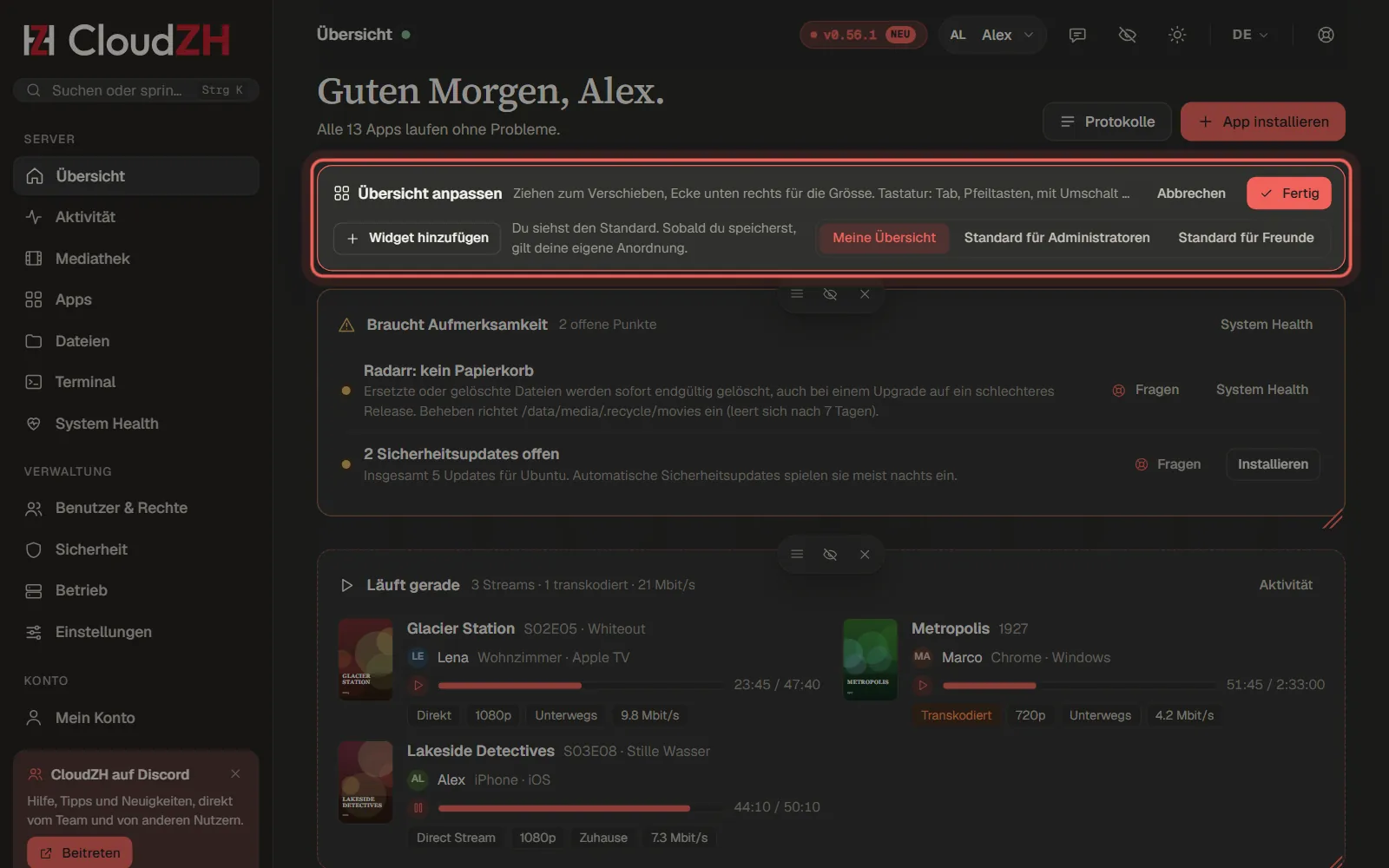Focus the 'Suchen oder sprin...' search field
The image size is (1389, 868).
coord(136,90)
